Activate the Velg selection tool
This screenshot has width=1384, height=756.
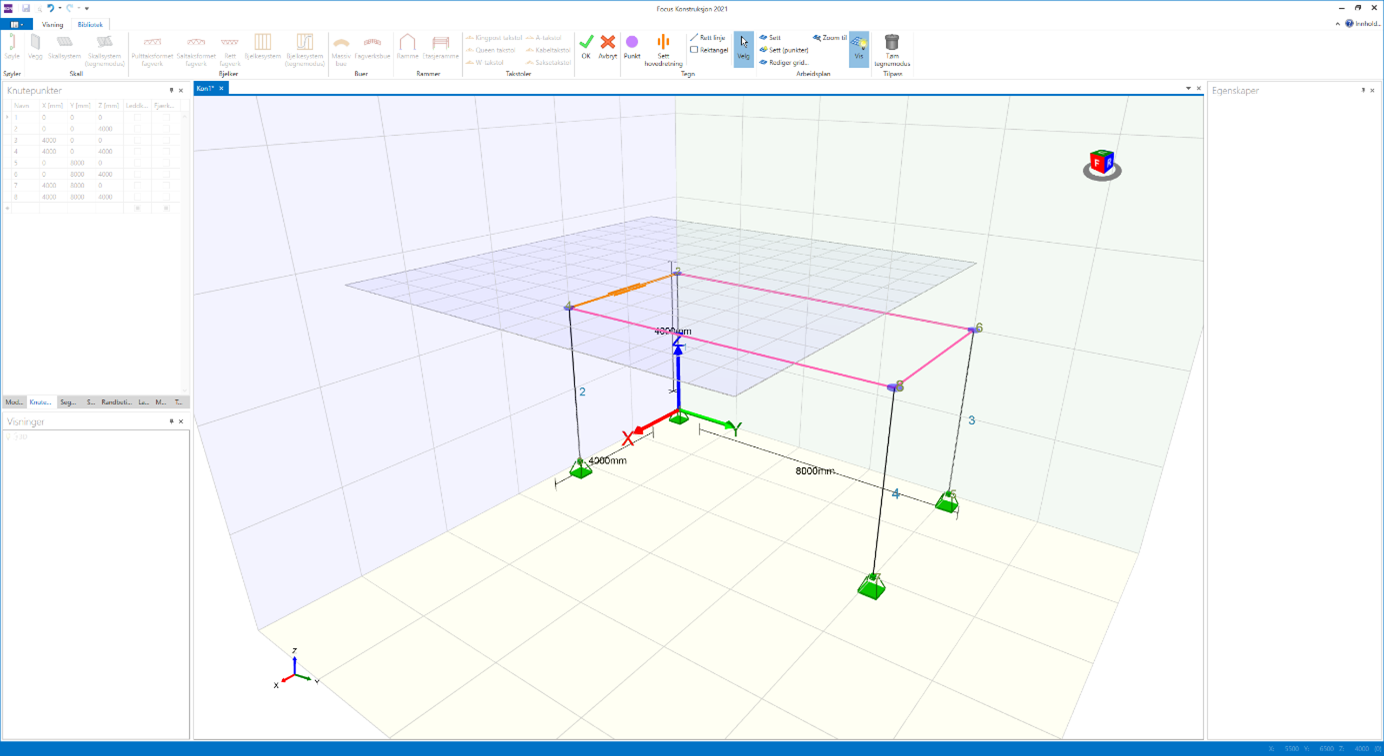click(743, 48)
